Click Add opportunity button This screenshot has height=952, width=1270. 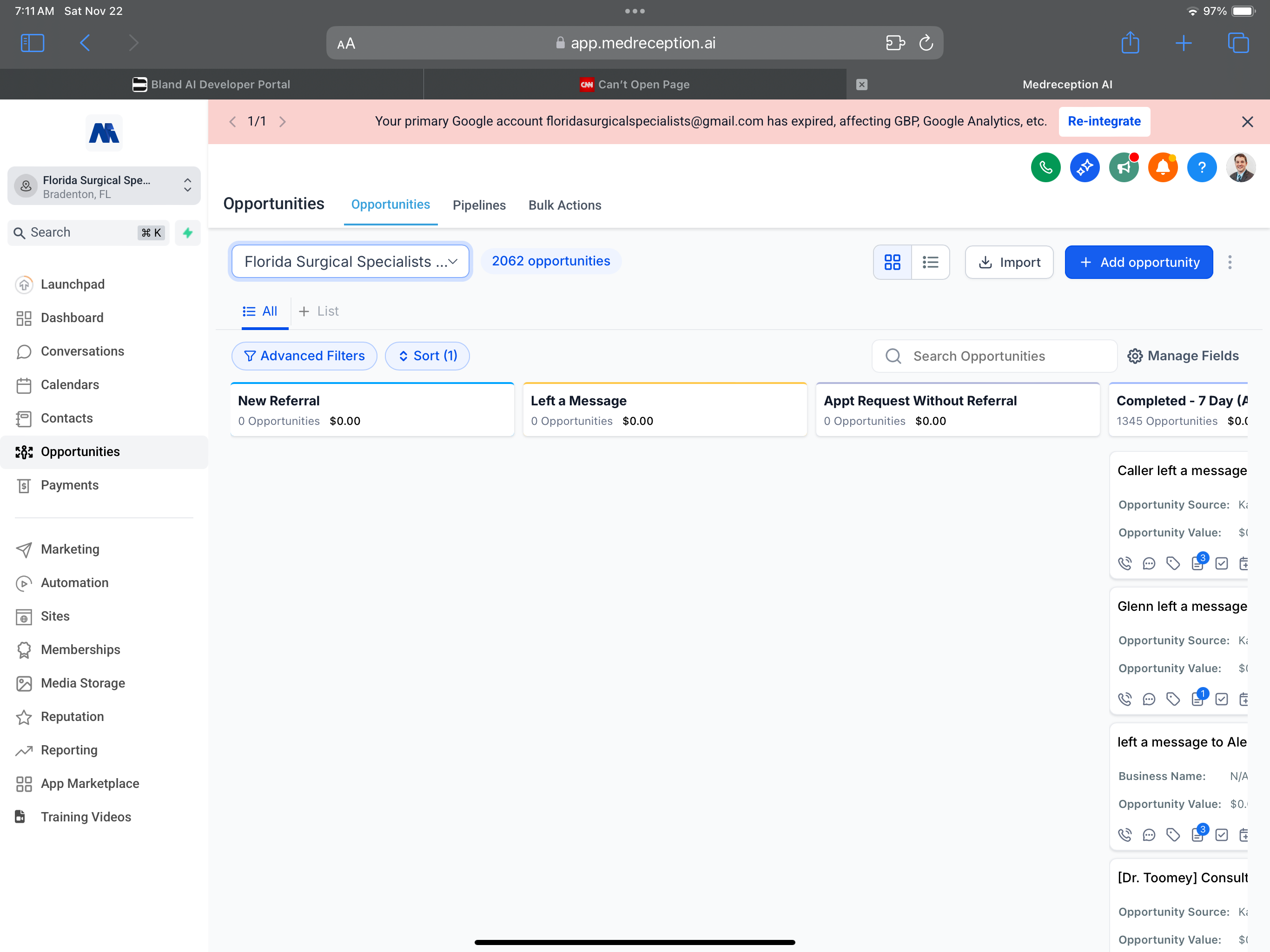(x=1138, y=262)
